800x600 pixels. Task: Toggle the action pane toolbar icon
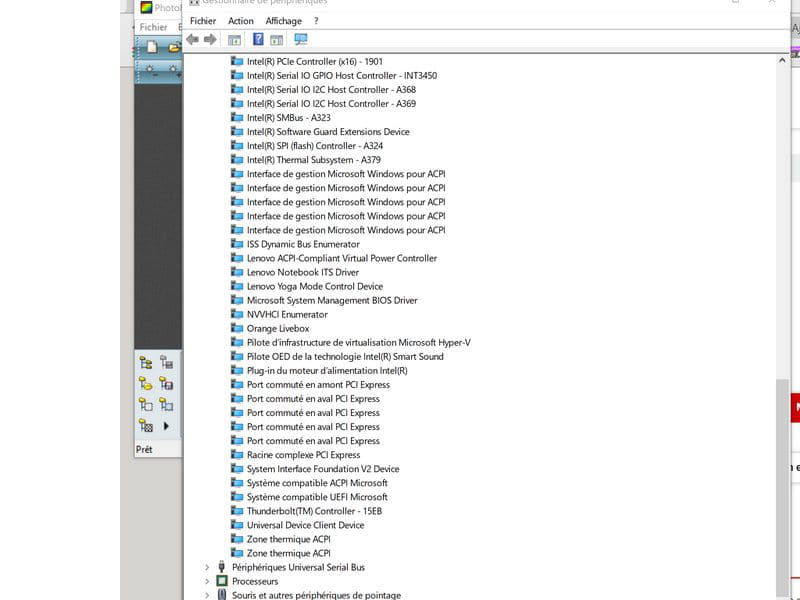[276, 40]
